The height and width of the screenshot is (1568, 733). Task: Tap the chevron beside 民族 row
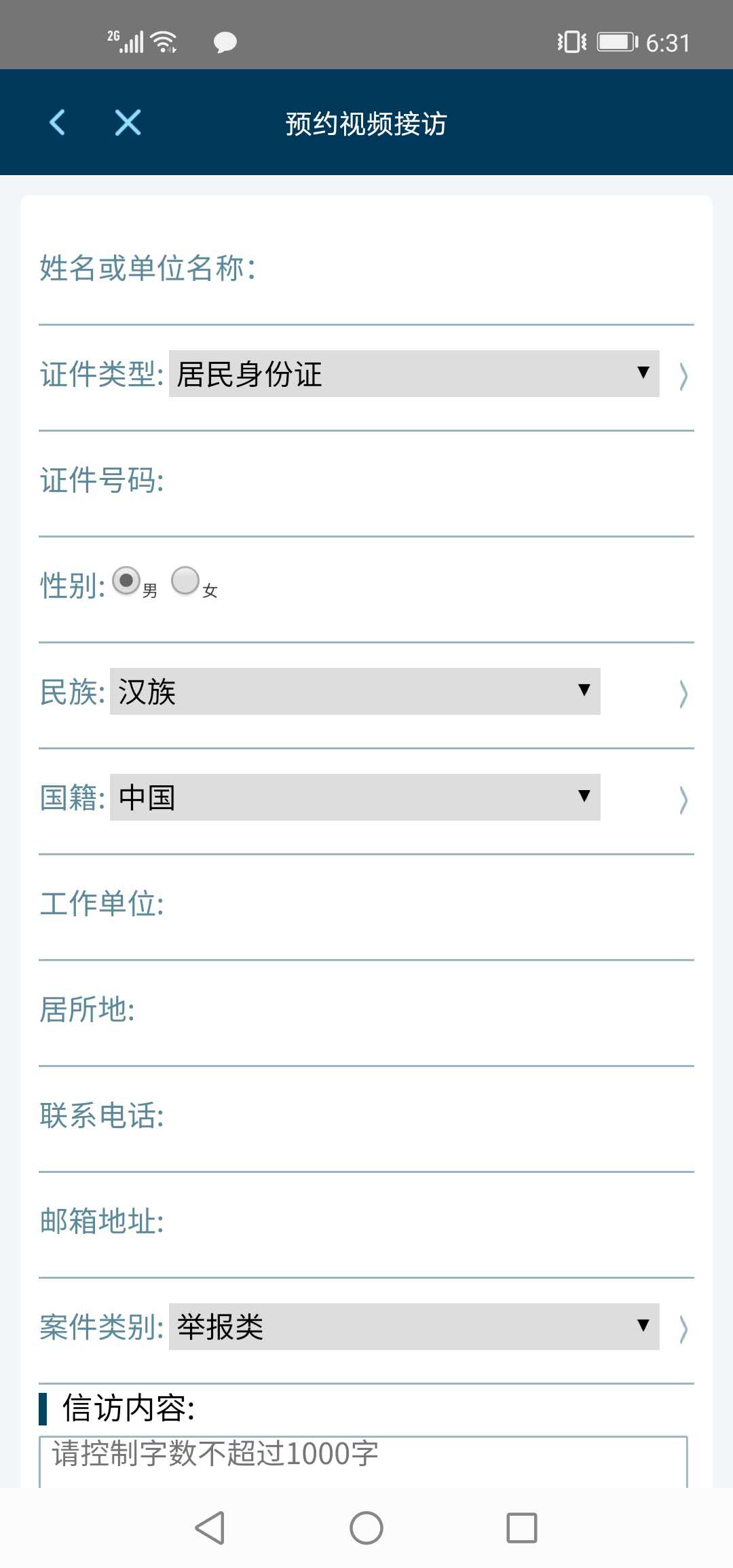click(683, 693)
